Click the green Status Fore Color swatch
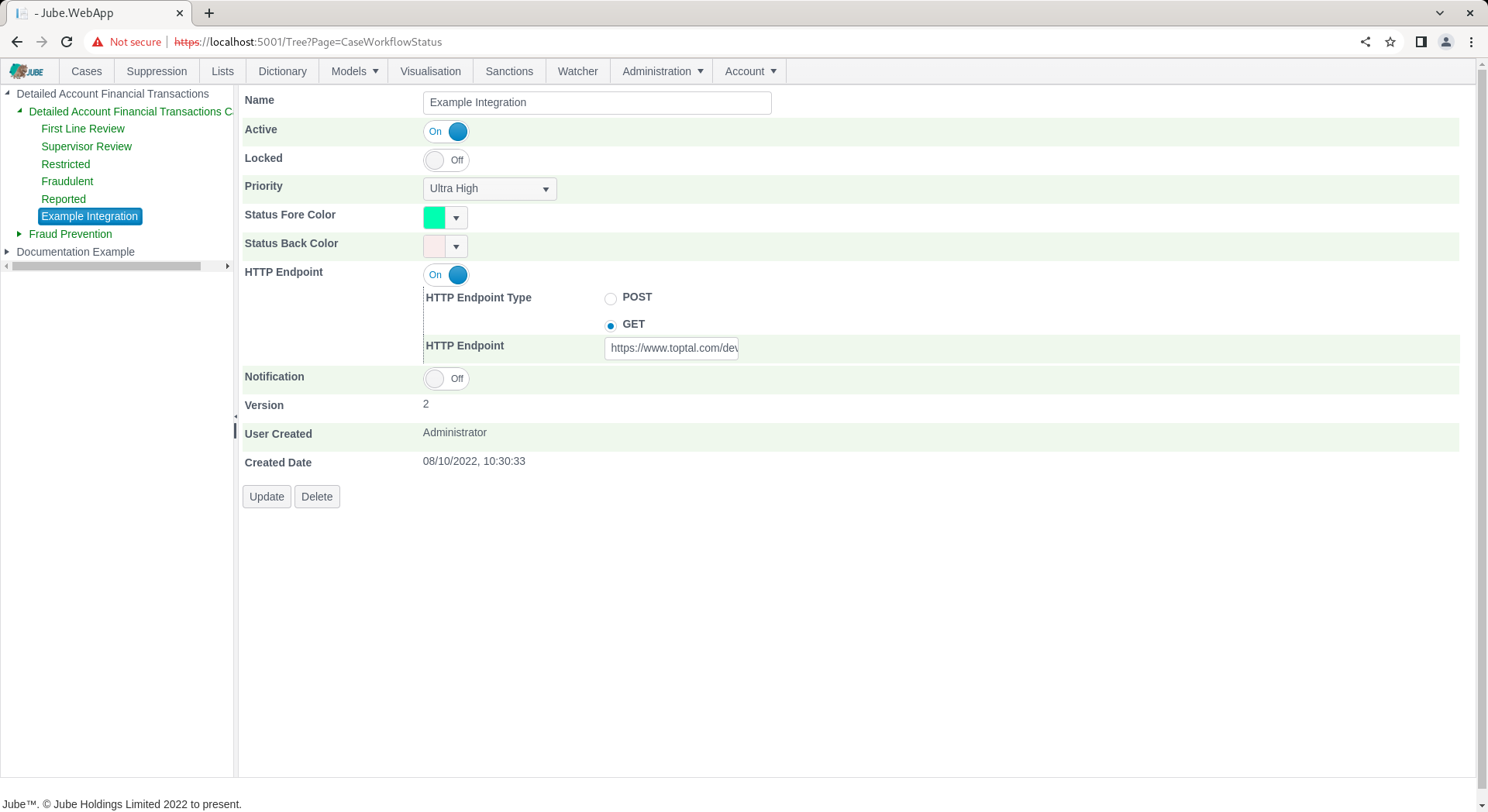 pos(435,218)
